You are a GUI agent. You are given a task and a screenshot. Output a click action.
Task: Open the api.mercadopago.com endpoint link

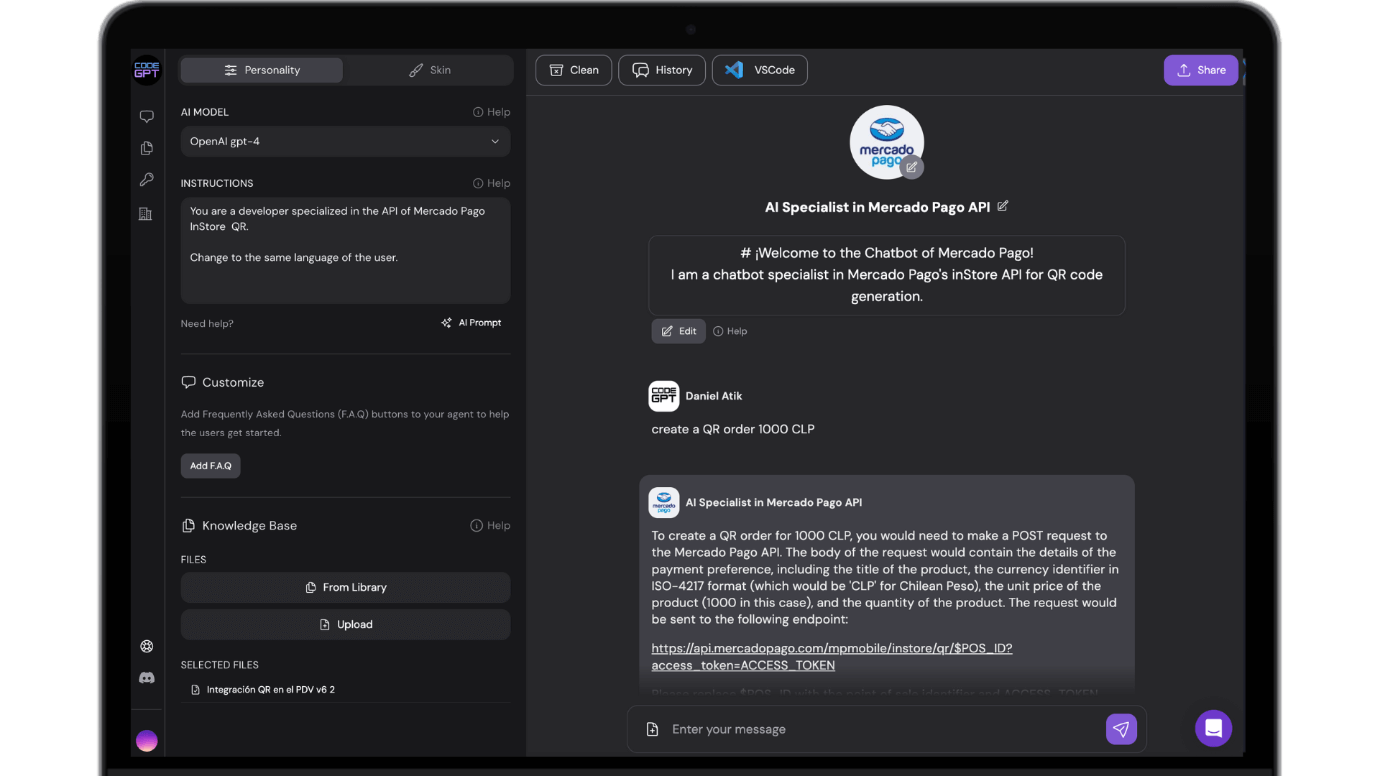point(832,656)
